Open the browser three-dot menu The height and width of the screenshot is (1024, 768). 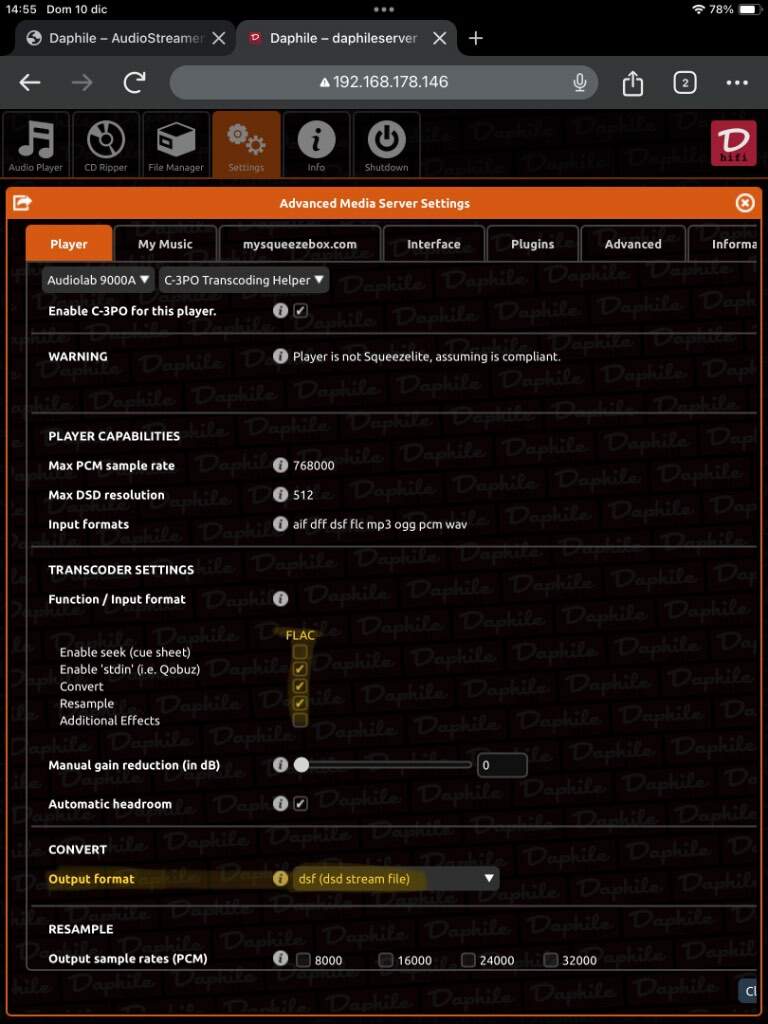click(x=737, y=82)
